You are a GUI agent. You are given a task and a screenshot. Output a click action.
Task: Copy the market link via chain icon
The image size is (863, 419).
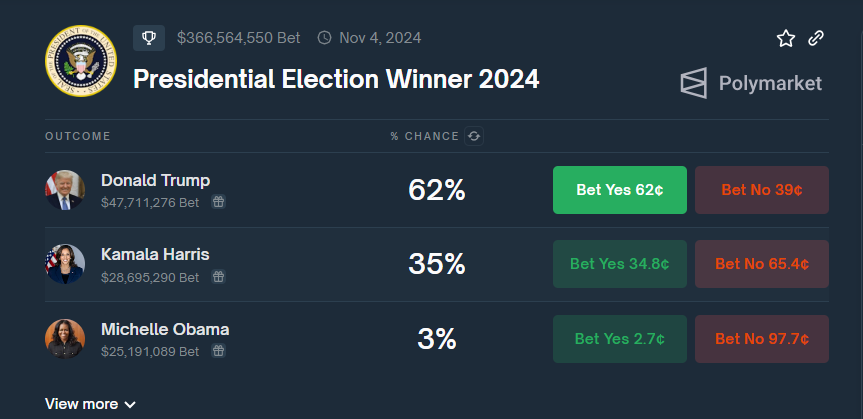(816, 38)
